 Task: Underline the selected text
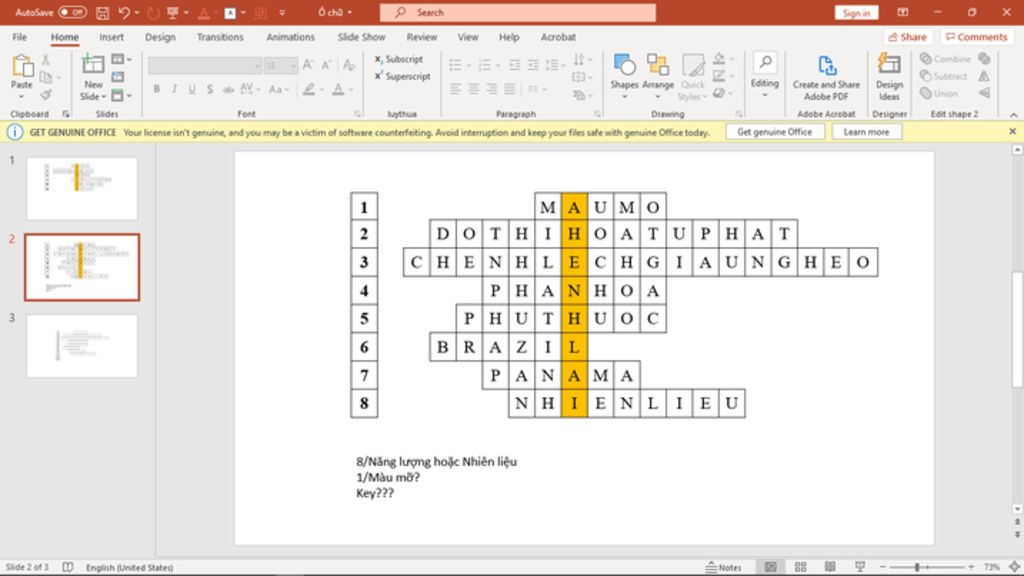pyautogui.click(x=191, y=89)
